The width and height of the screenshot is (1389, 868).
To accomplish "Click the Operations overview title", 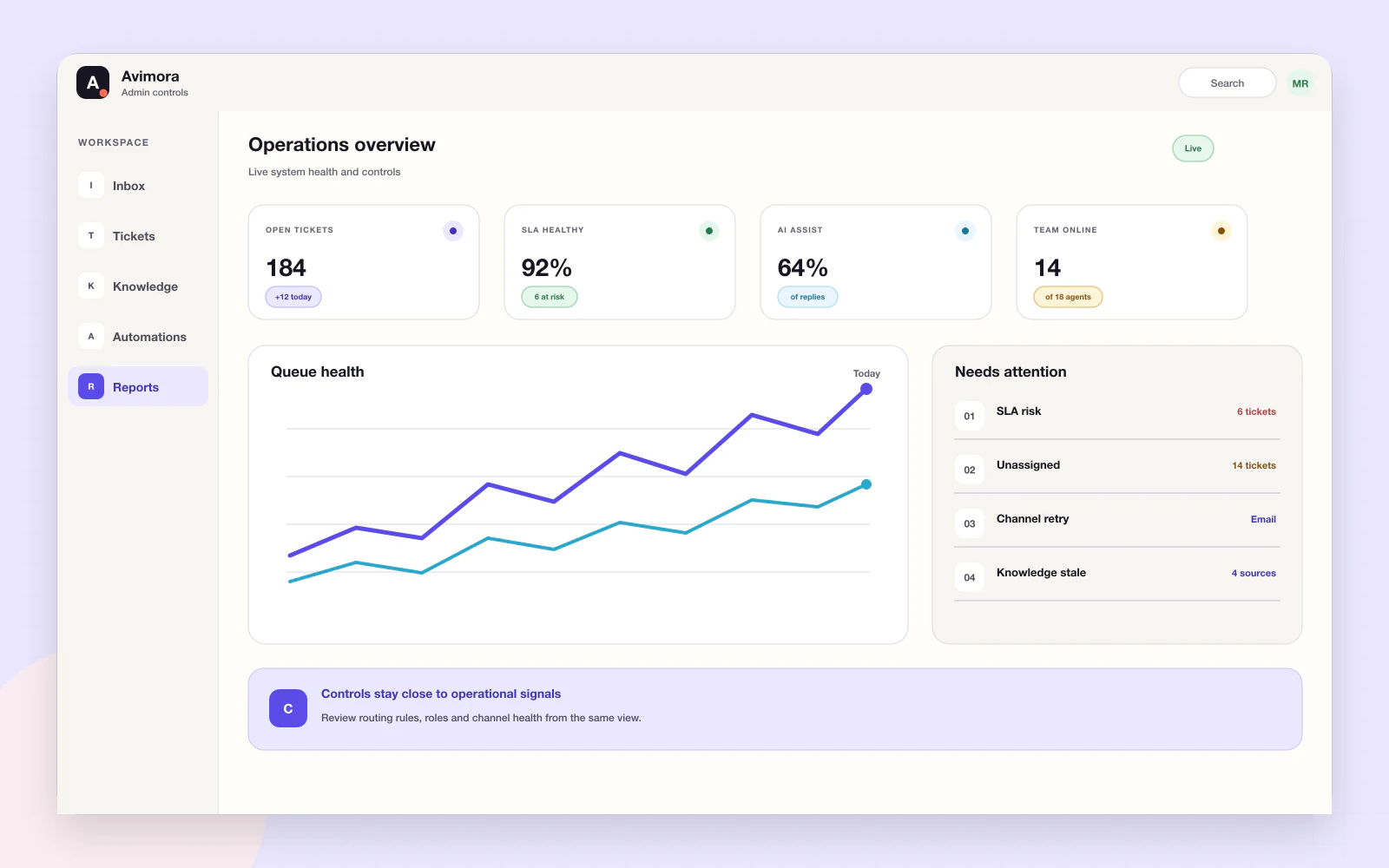I will (x=342, y=145).
